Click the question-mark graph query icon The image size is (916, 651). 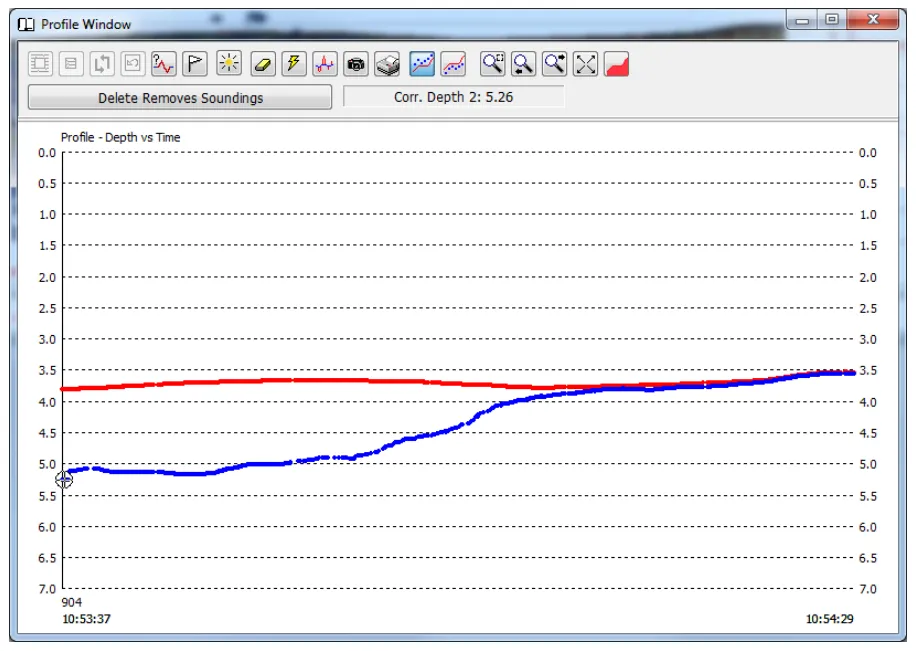coord(163,64)
